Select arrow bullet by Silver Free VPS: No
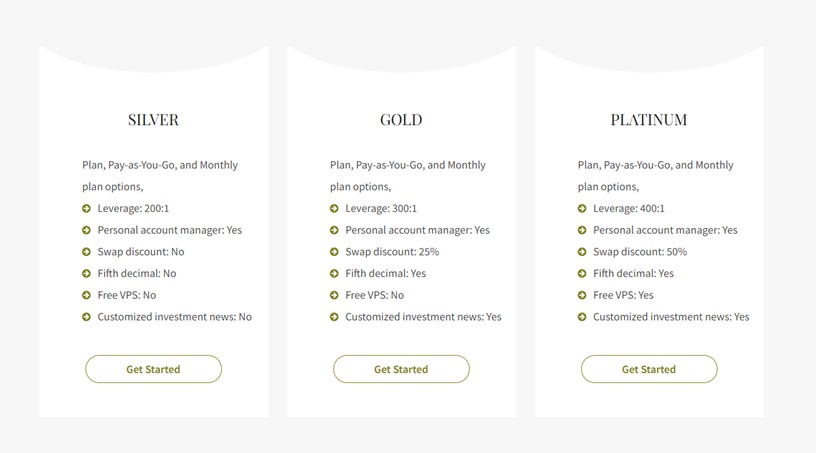 point(87,295)
